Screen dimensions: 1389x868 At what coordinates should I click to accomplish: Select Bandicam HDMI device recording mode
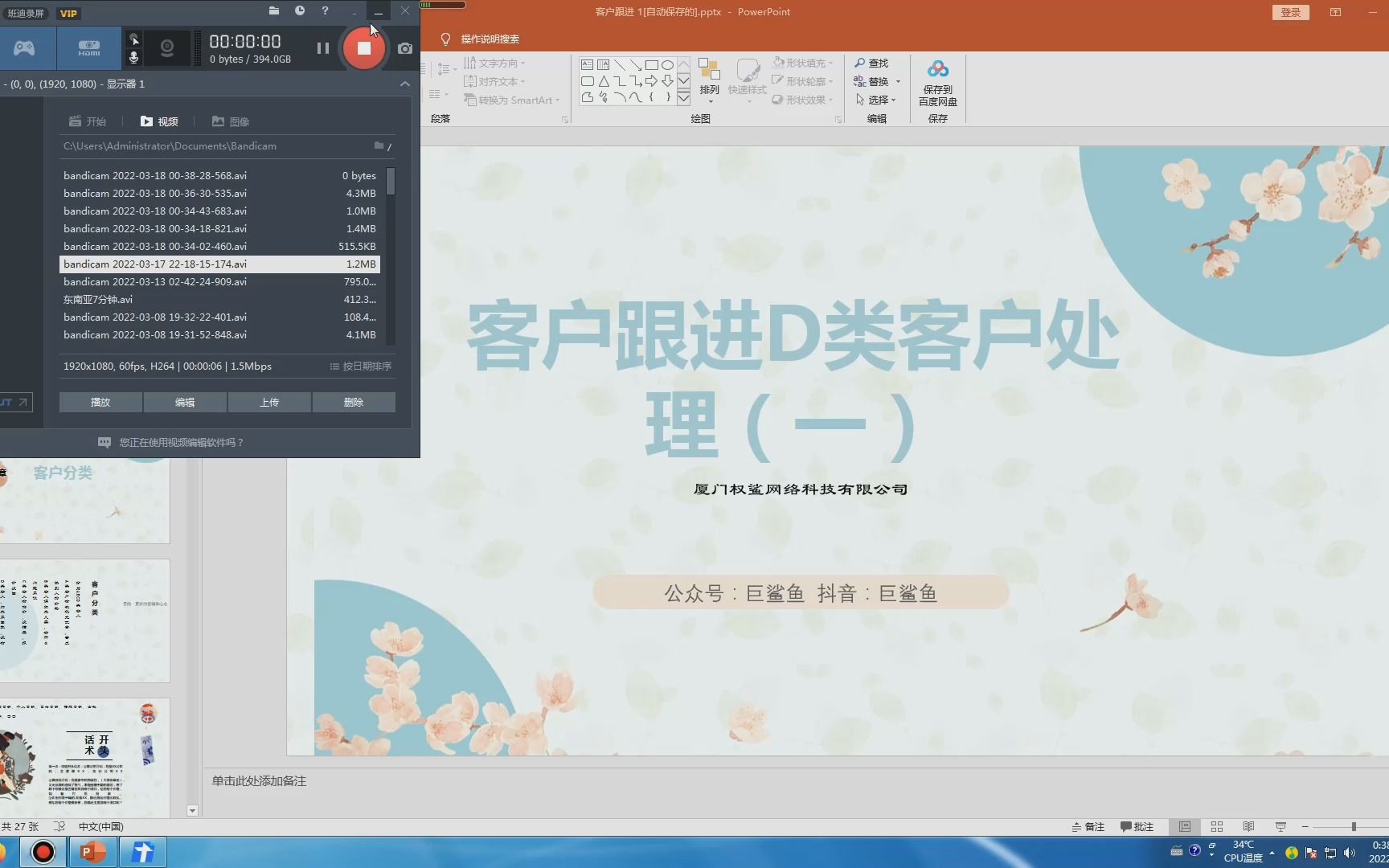point(88,48)
